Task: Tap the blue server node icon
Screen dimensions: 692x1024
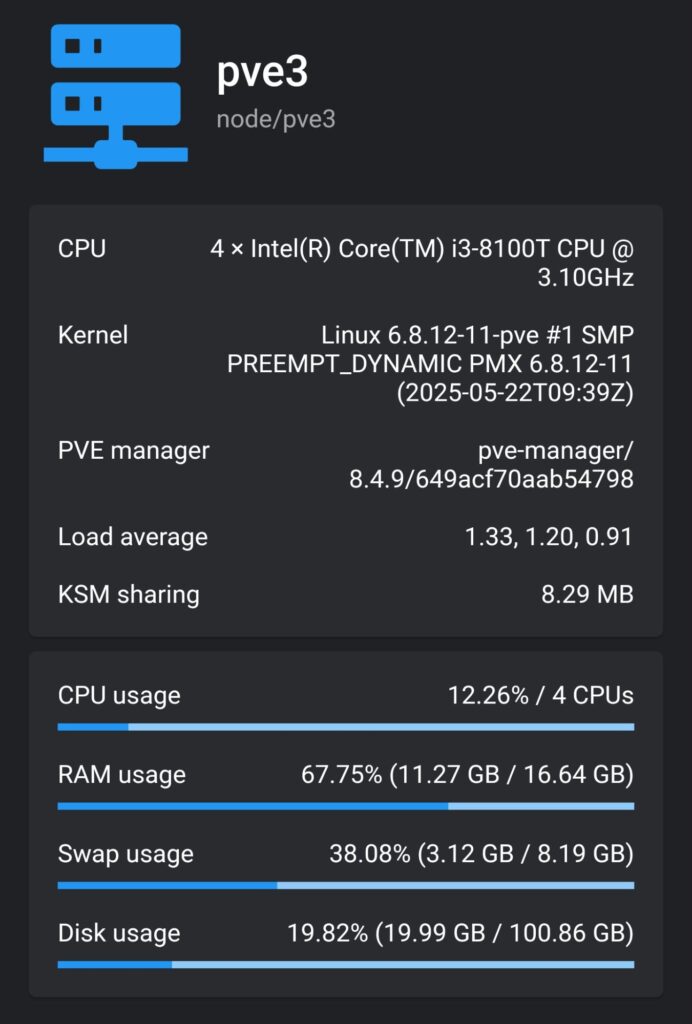Action: 116,96
